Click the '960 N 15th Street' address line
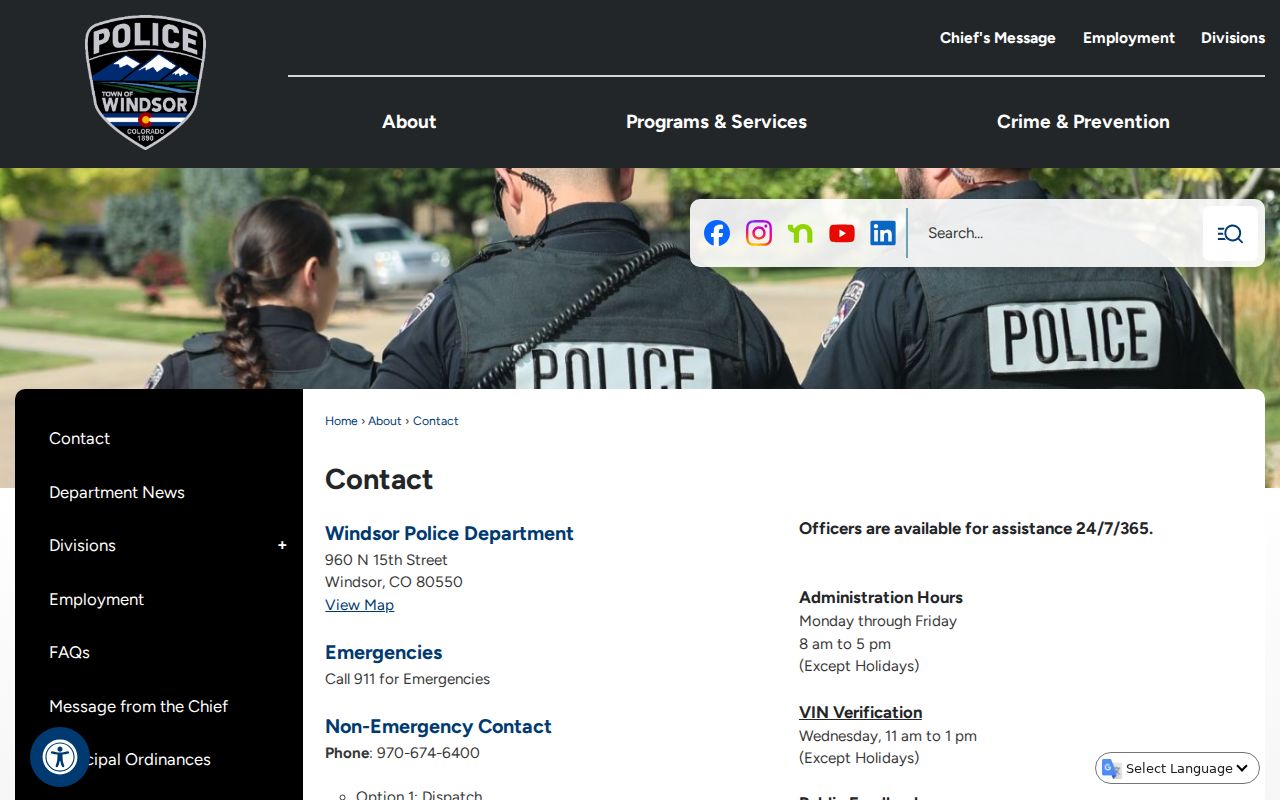This screenshot has width=1280, height=800. [x=386, y=560]
